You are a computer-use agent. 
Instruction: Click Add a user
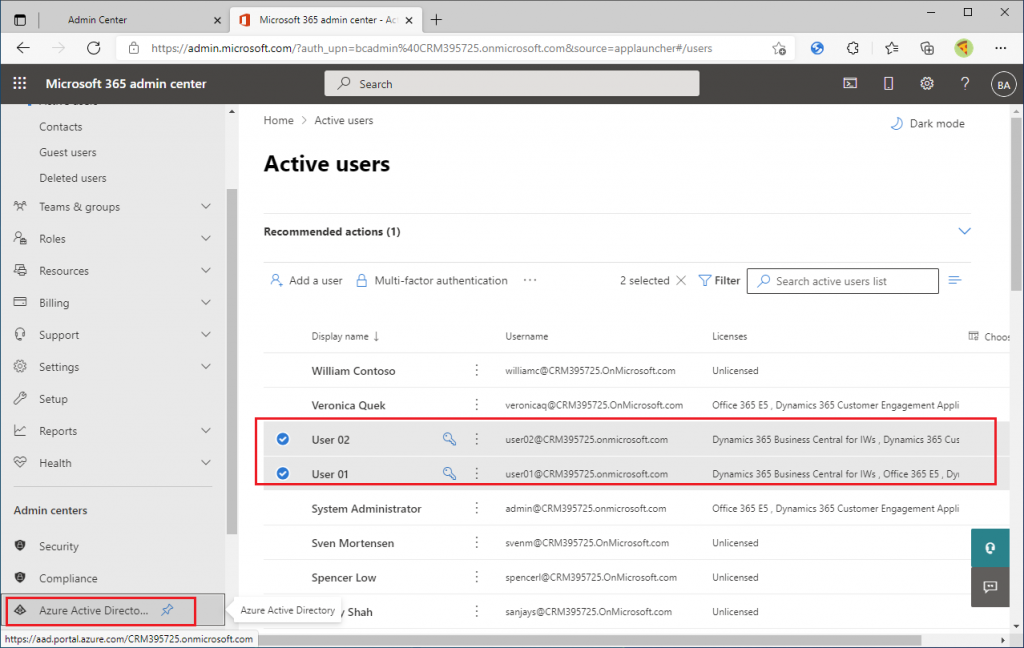(x=306, y=280)
